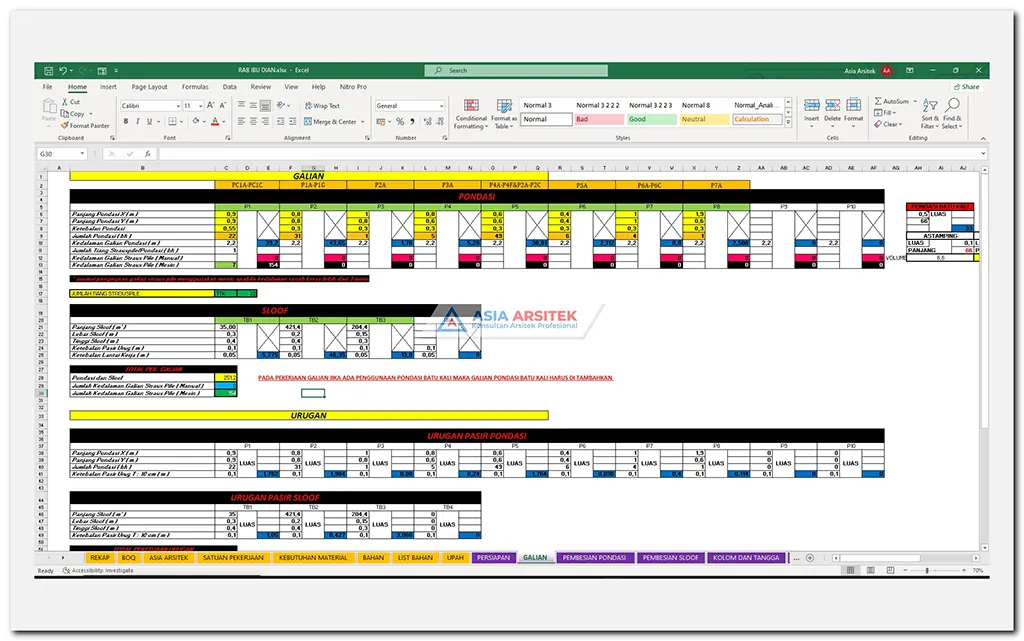Toggle underline formatting
This screenshot has height=641, width=1024.
pos(150,121)
